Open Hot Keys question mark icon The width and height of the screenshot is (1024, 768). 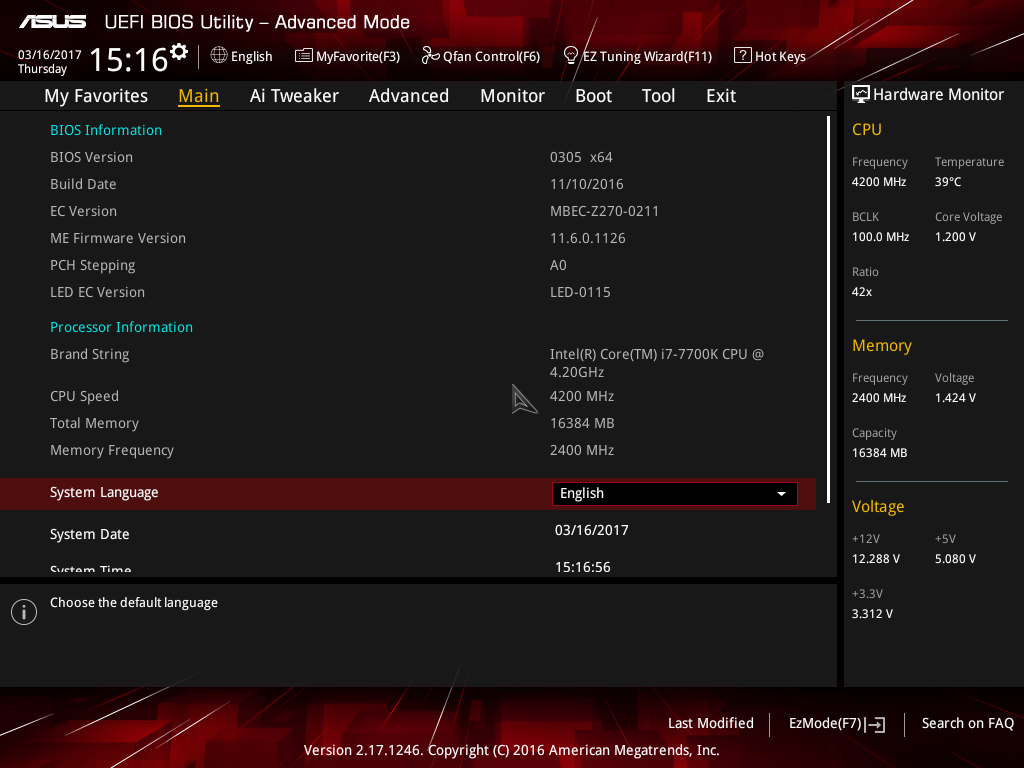tap(743, 56)
